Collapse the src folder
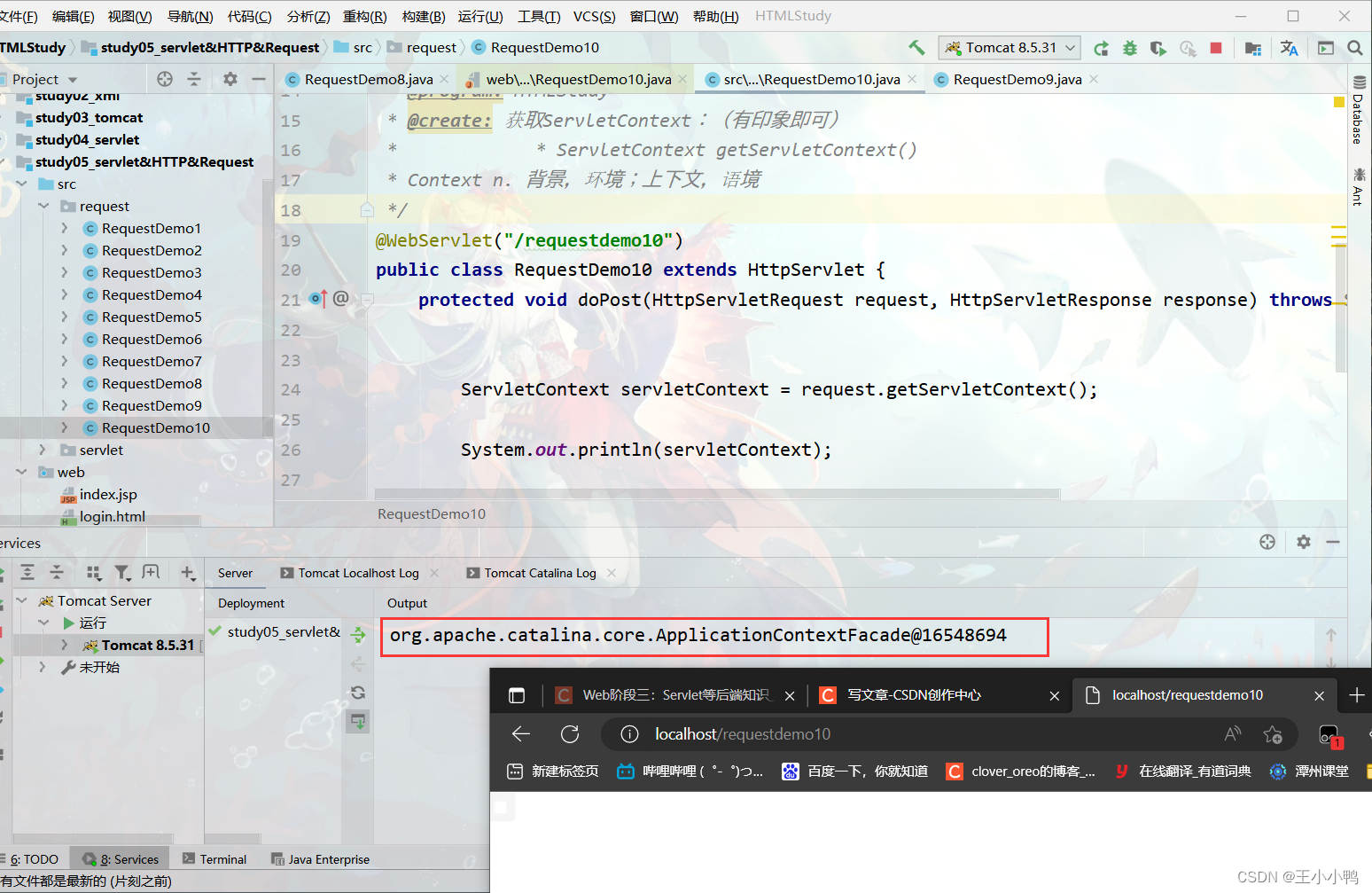The width and height of the screenshot is (1372, 893). pos(21,184)
